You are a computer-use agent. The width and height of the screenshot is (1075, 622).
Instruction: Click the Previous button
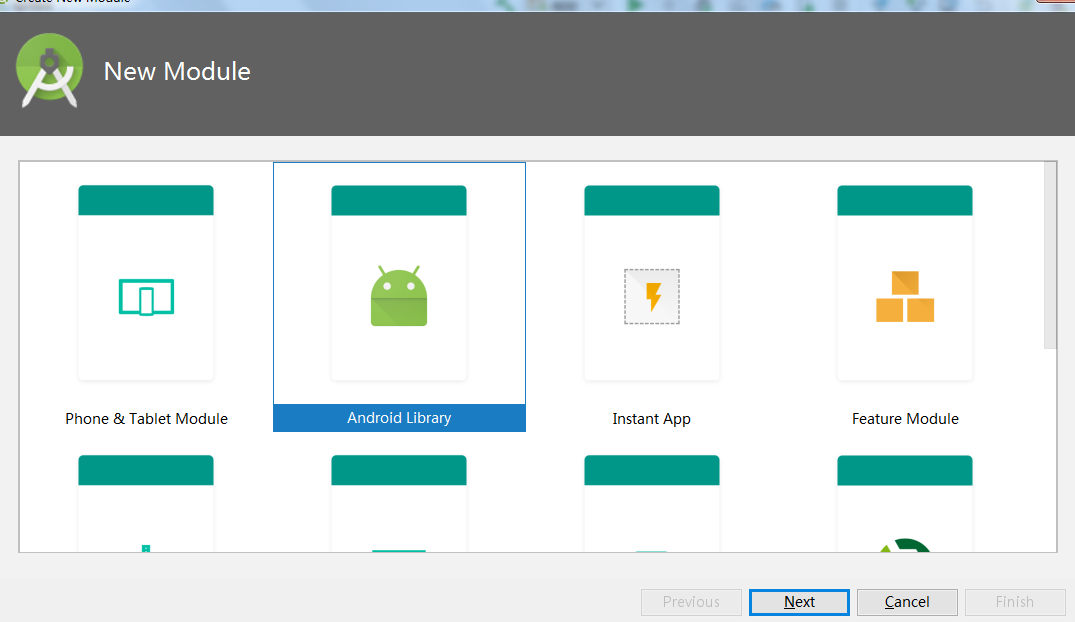691,602
